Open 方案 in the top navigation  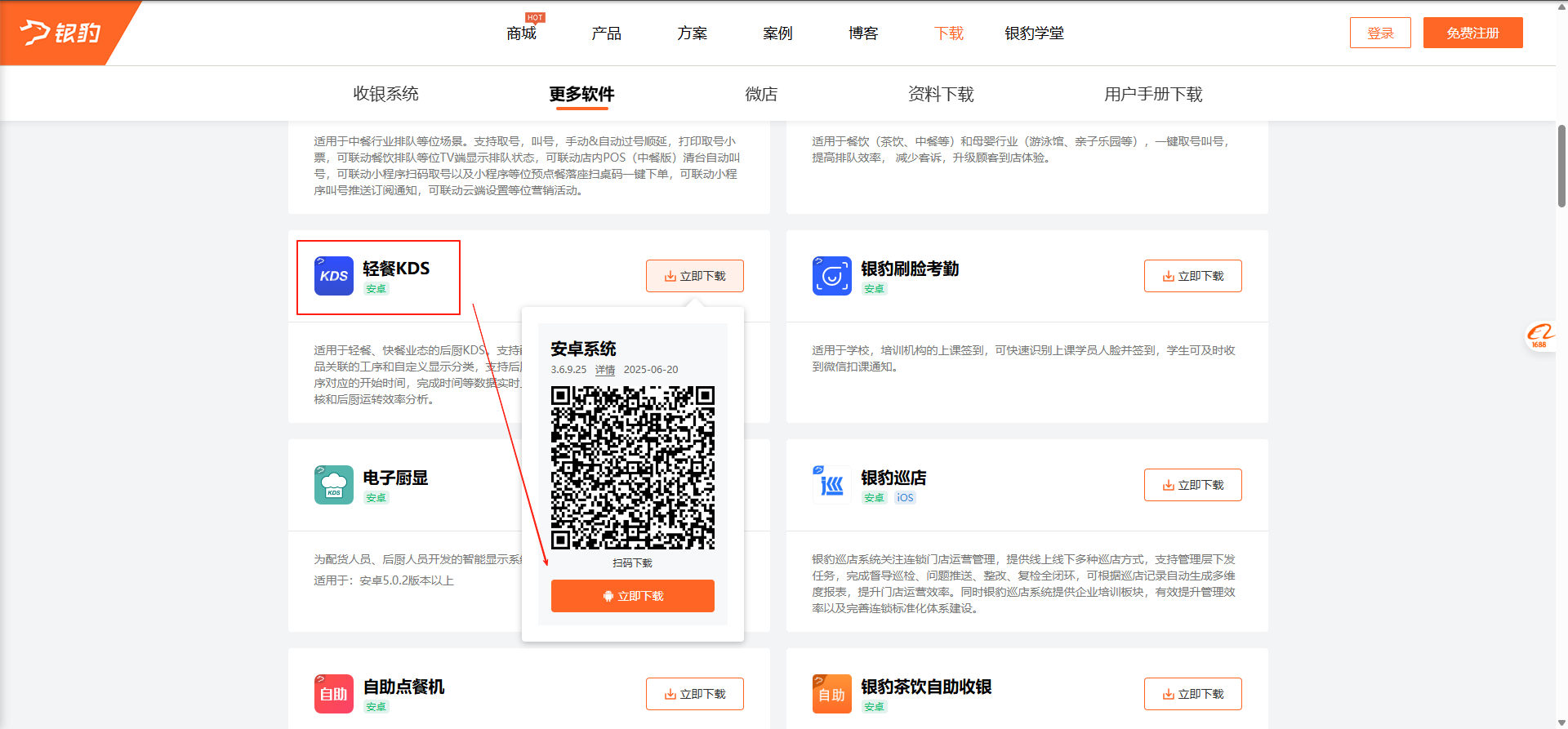click(693, 33)
